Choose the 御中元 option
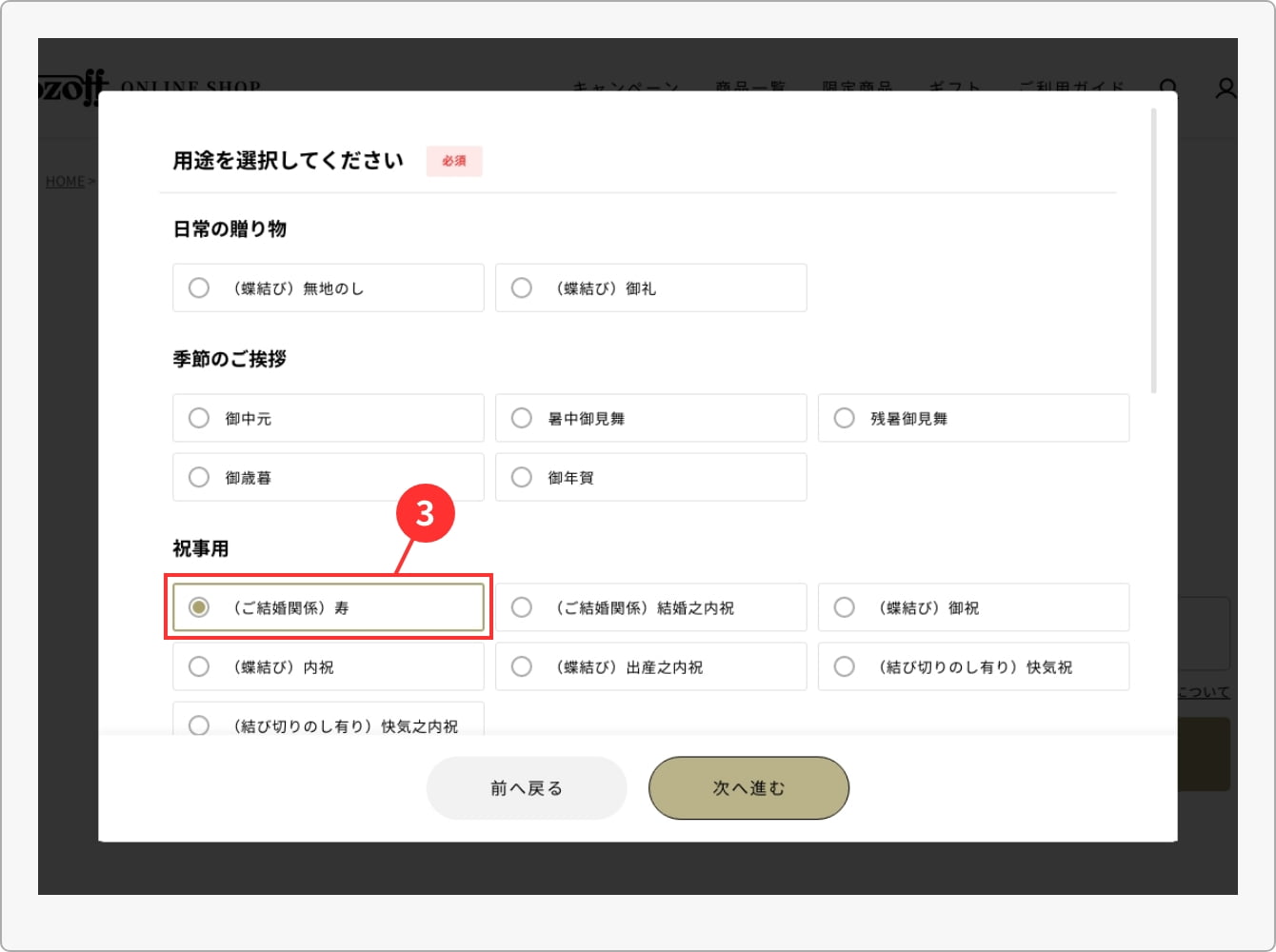 (199, 418)
